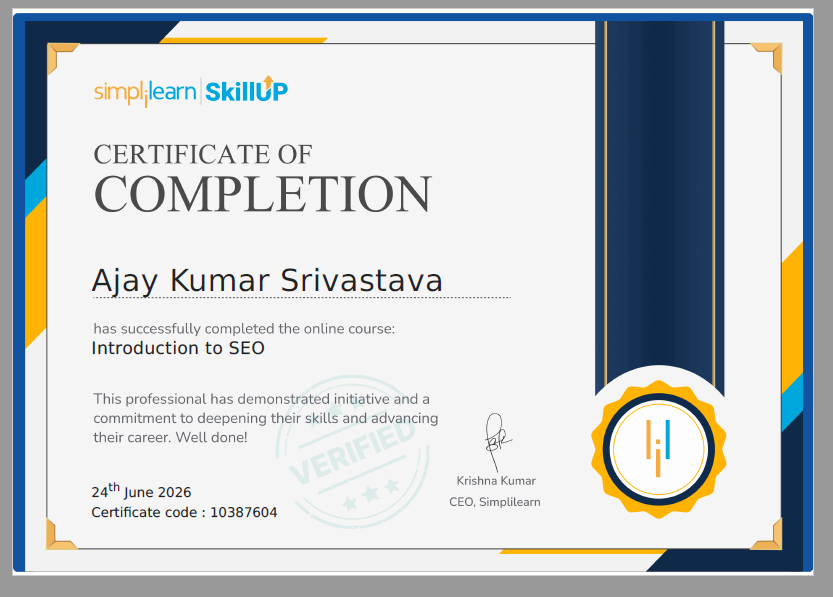Screen dimensions: 833x597
Task: Click the Simplilearn logo
Action: [145, 93]
